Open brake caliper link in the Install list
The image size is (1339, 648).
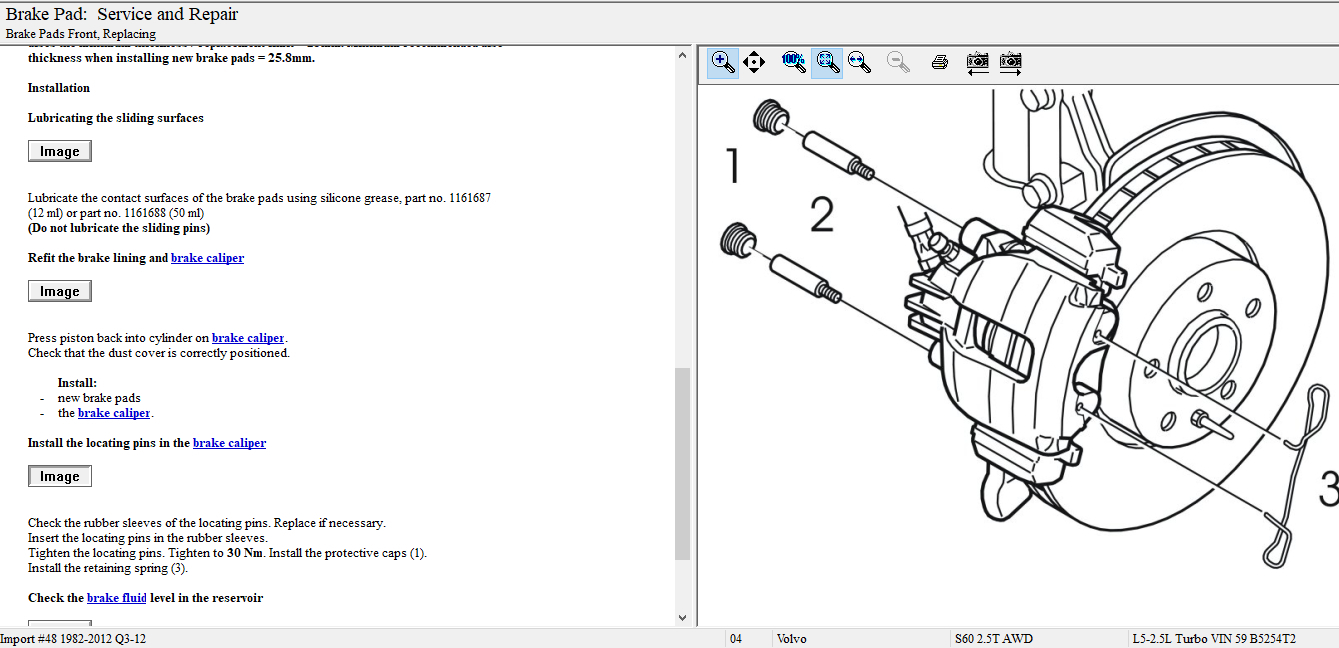pyautogui.click(x=114, y=413)
